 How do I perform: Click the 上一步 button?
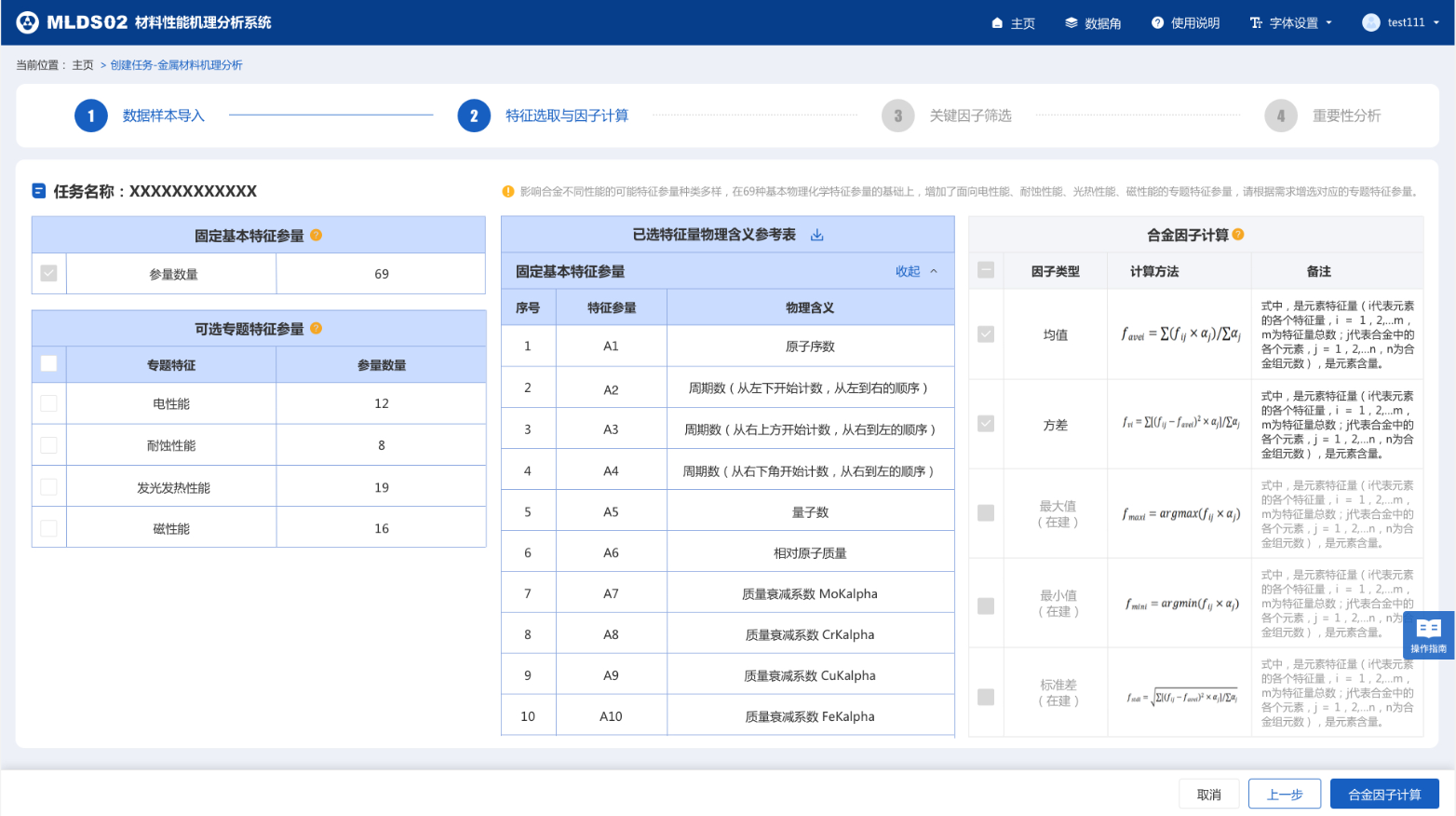coord(1284,795)
